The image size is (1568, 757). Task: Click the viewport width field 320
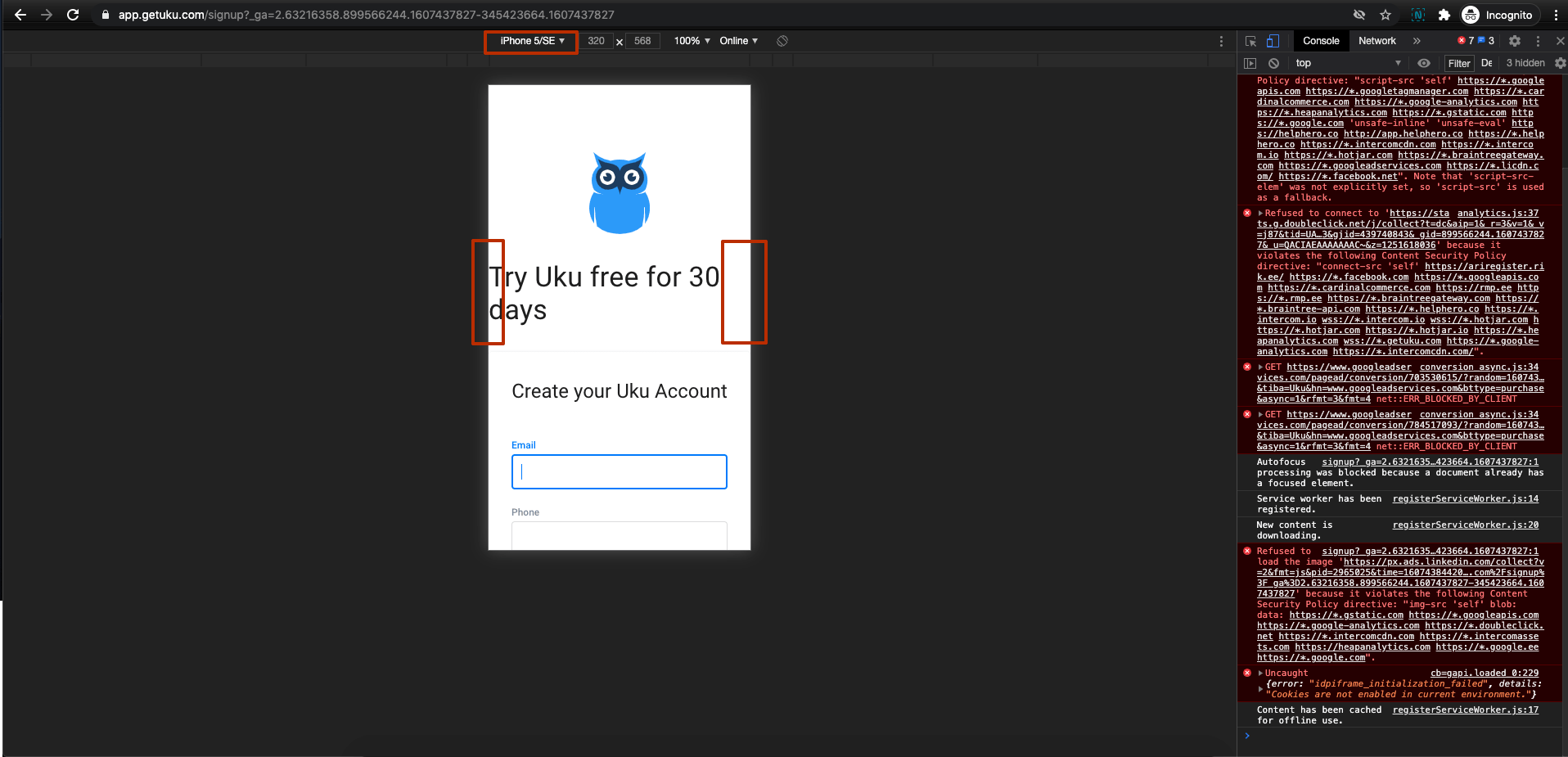click(597, 41)
